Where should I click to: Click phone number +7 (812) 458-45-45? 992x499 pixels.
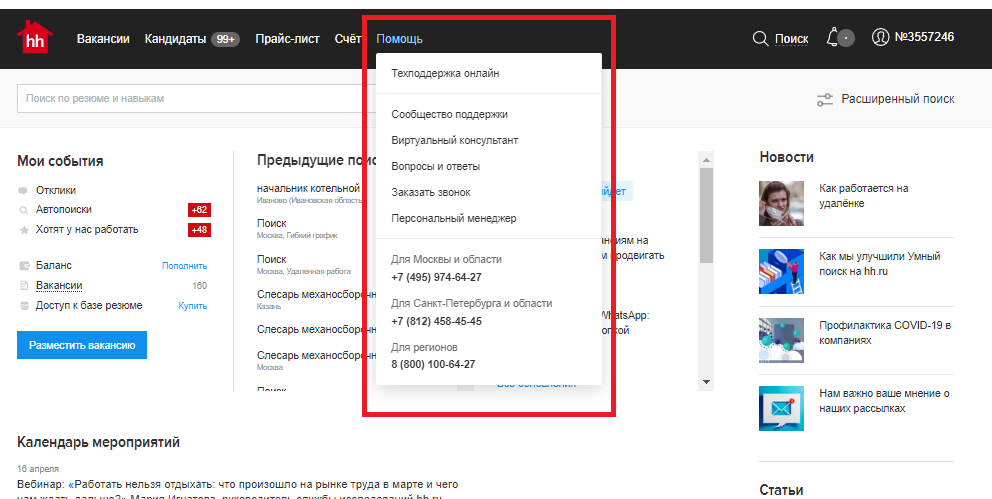[436, 321]
